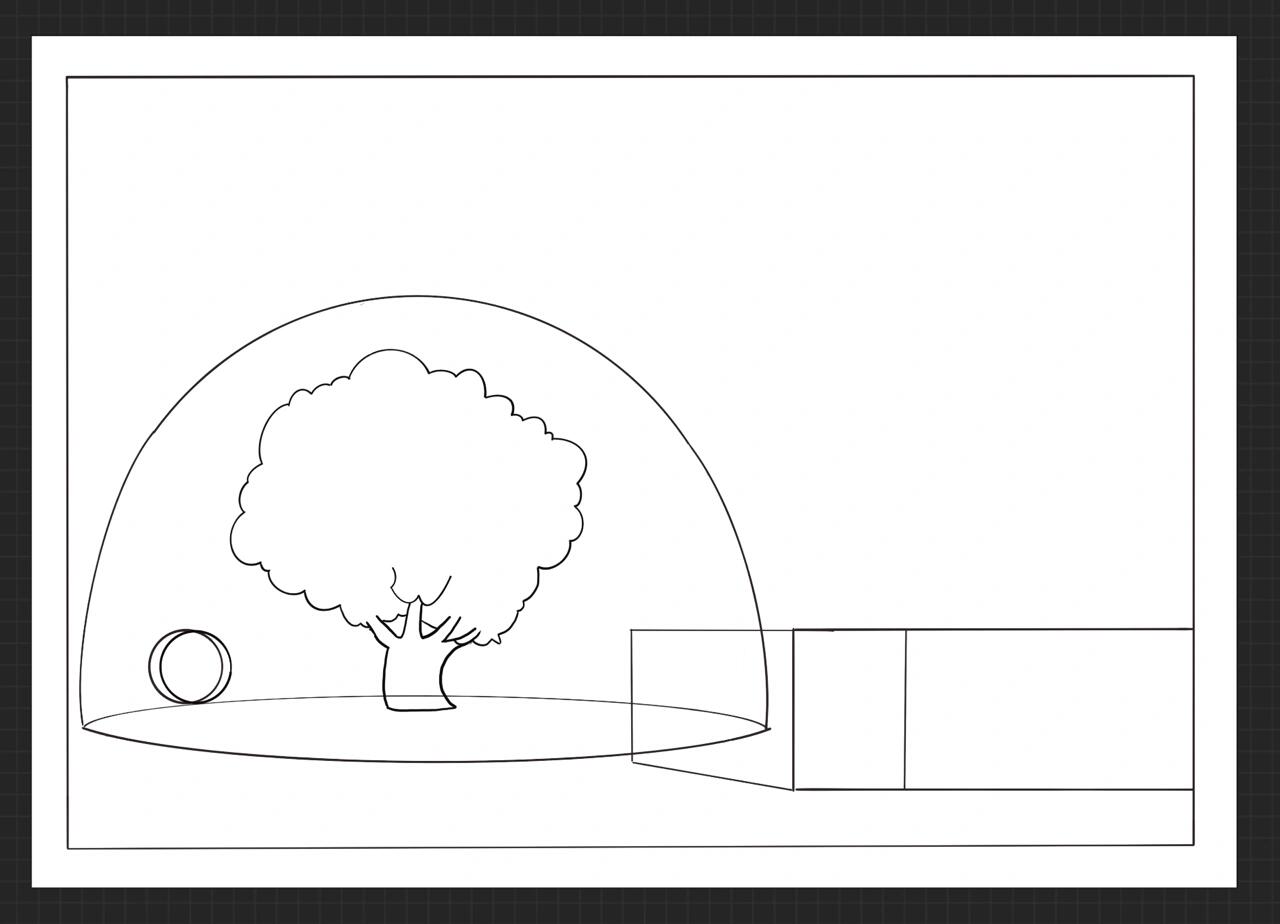Select the small double circle near dome edge
1280x924 pixels.
(x=190, y=666)
